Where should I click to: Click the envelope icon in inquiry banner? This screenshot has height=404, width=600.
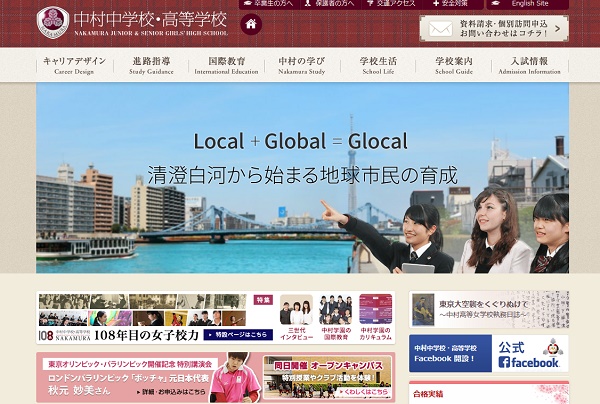pos(440,29)
